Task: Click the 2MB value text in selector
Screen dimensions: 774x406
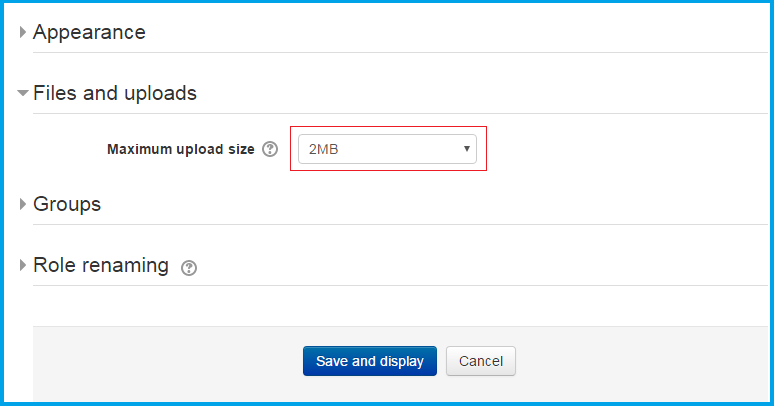Action: 324,150
